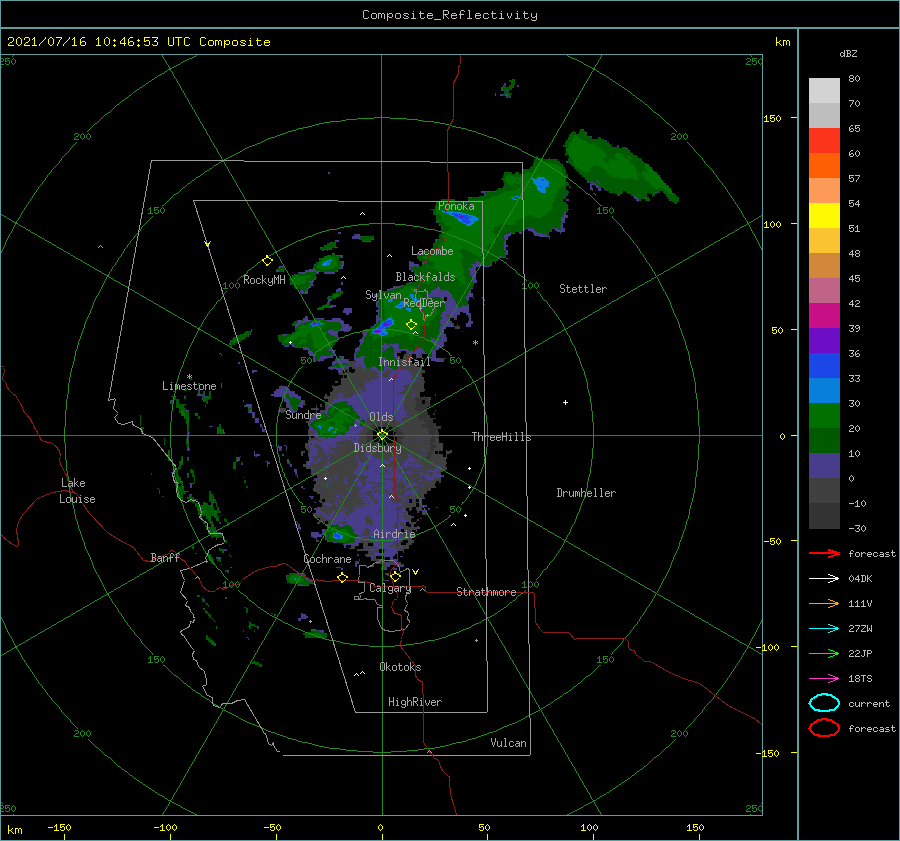Viewport: 900px width, 841px height.
Task: Click the Okotoks label
Action: 400,667
